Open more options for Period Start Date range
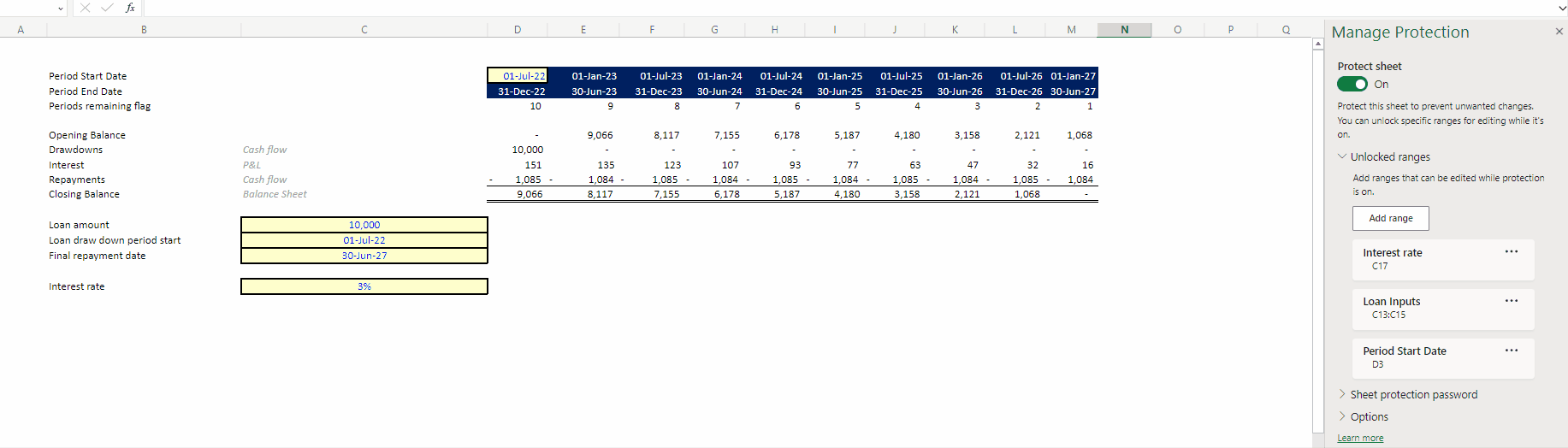Screen dimensions: 1568x448 1511,351
